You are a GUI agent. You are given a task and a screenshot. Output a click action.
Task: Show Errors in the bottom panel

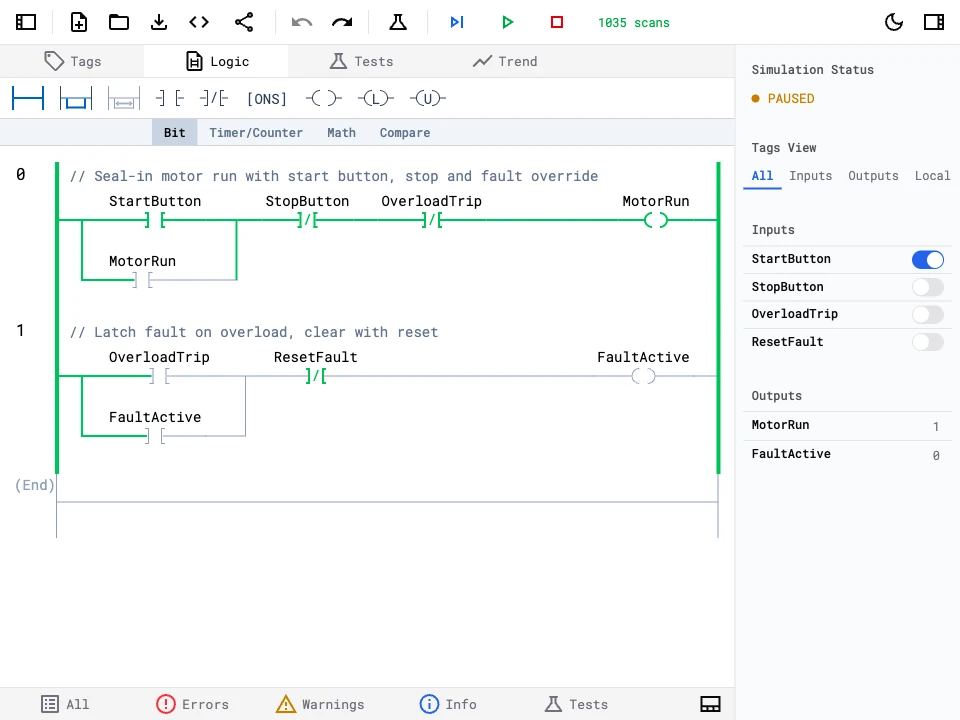tap(193, 704)
